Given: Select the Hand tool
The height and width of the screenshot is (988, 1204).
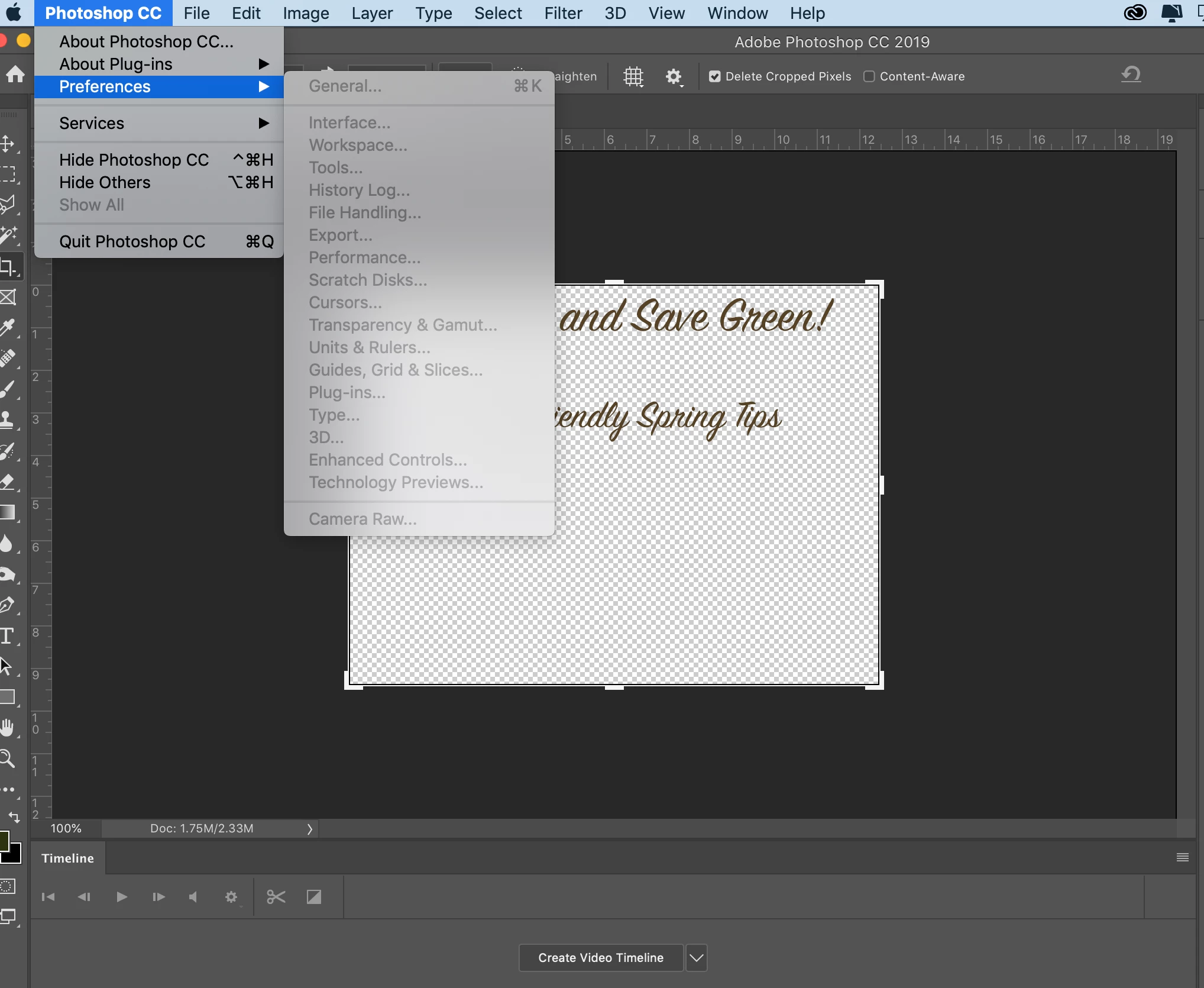Looking at the screenshot, I should click(x=7, y=728).
